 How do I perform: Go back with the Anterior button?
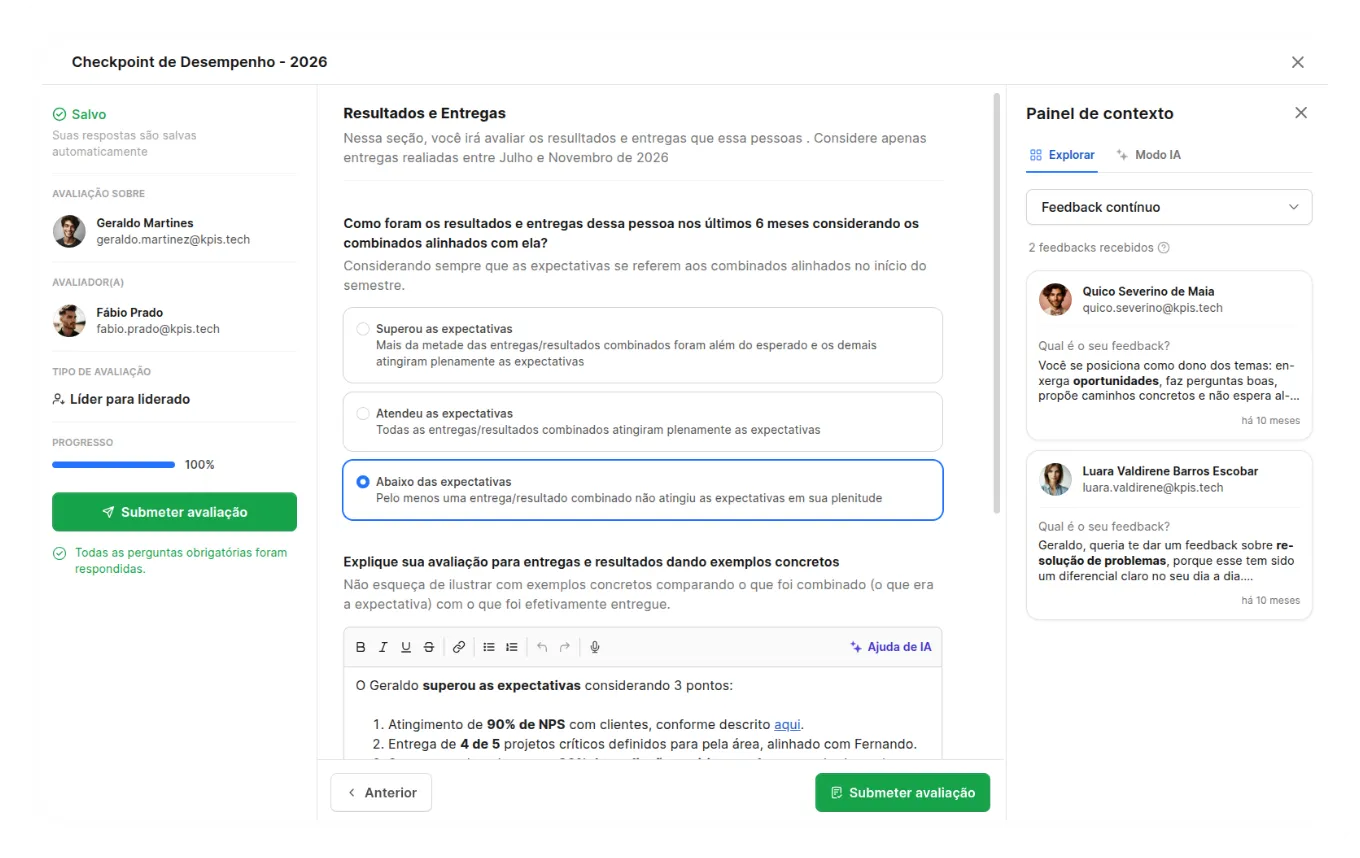coord(381,793)
